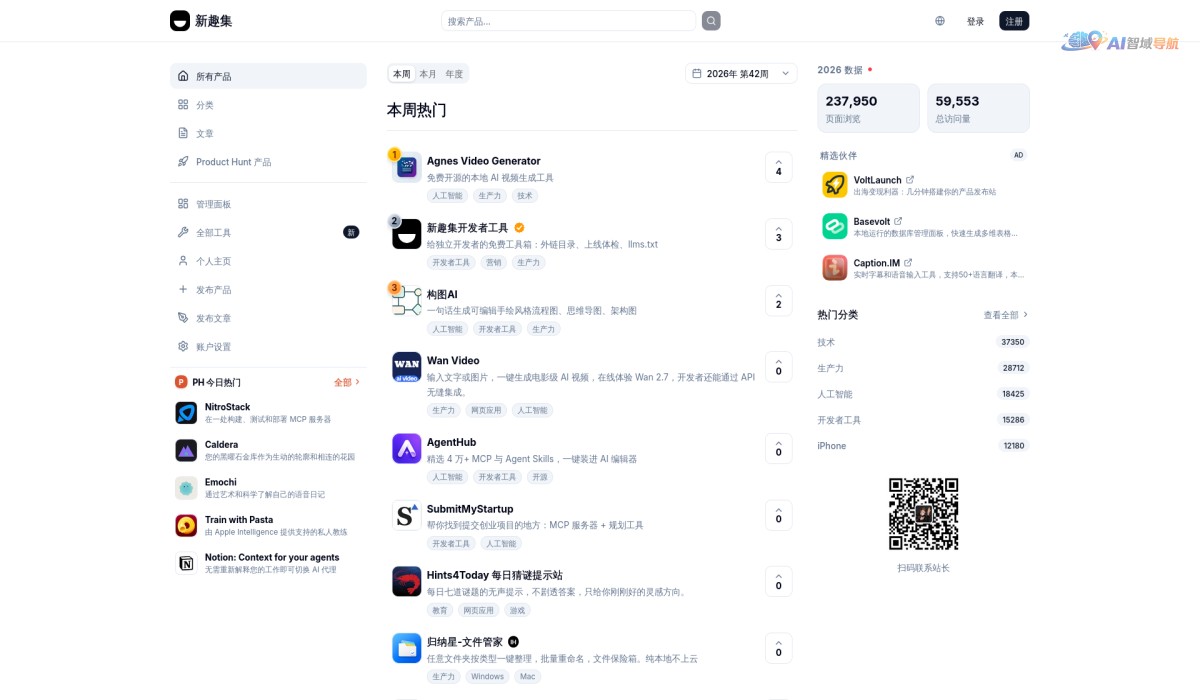Click the 注册 button
The image size is (1200, 700).
(x=1014, y=21)
